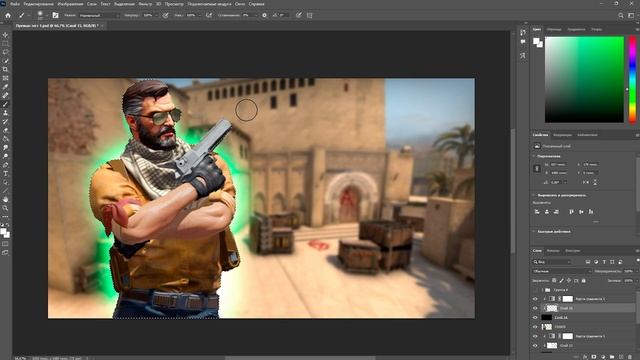Open the Изображение menu
The image size is (640, 360).
pos(70,4)
